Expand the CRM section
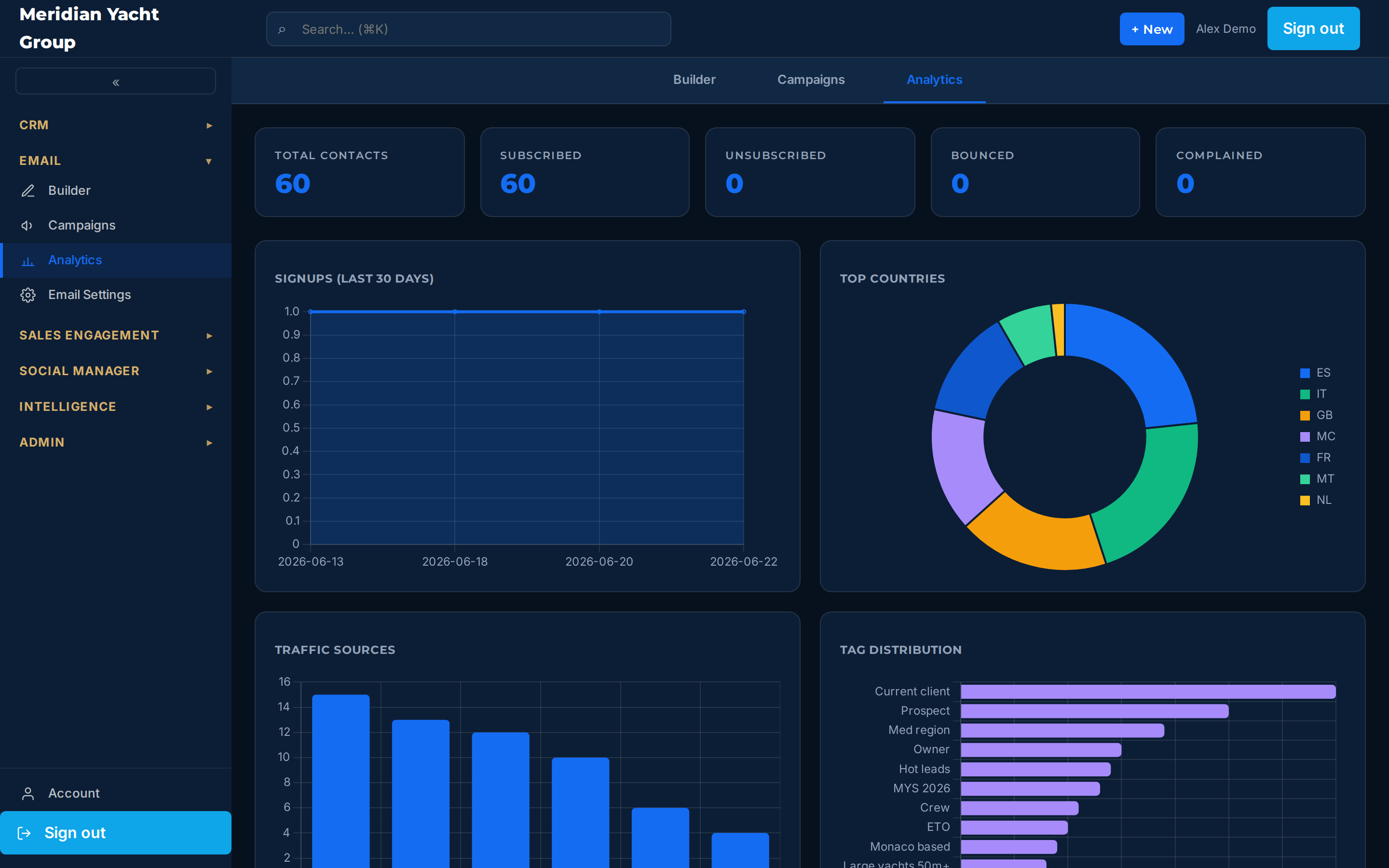The width and height of the screenshot is (1389, 868). 115,125
